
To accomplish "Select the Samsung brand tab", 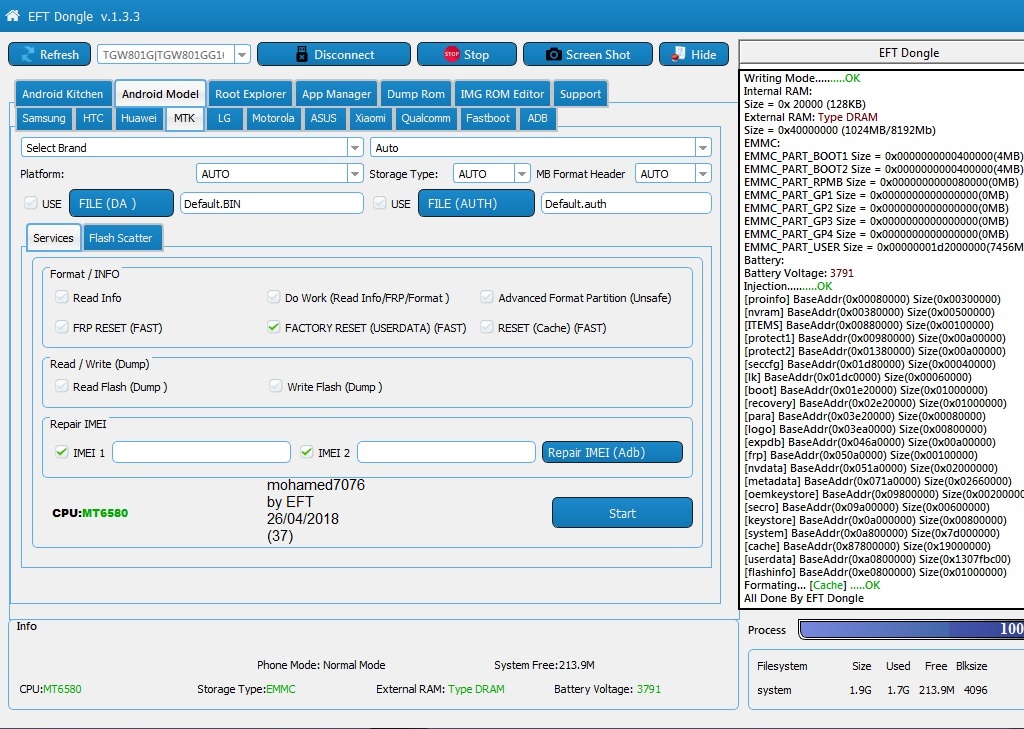I will pyautogui.click(x=43, y=118).
